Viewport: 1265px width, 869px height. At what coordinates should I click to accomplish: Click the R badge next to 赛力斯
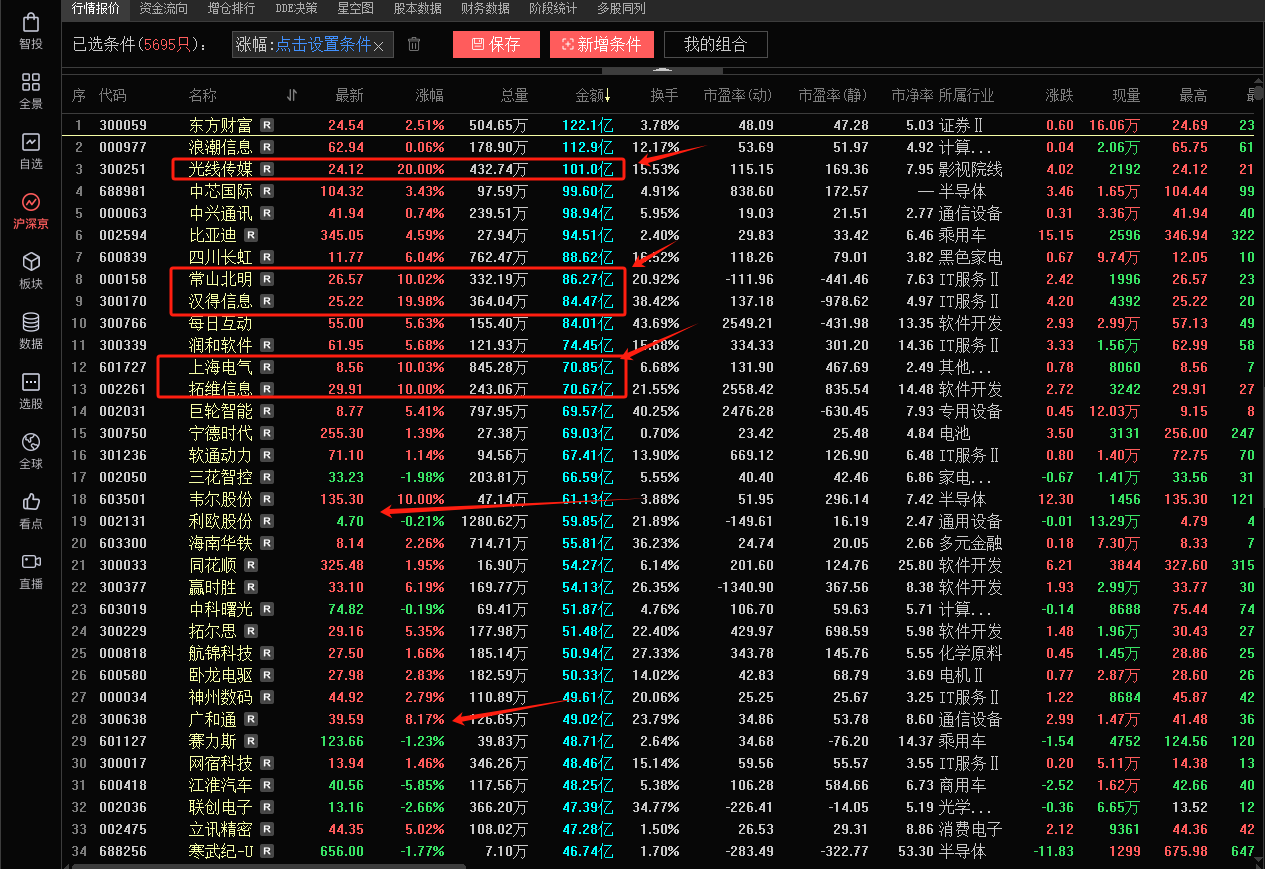click(x=251, y=741)
